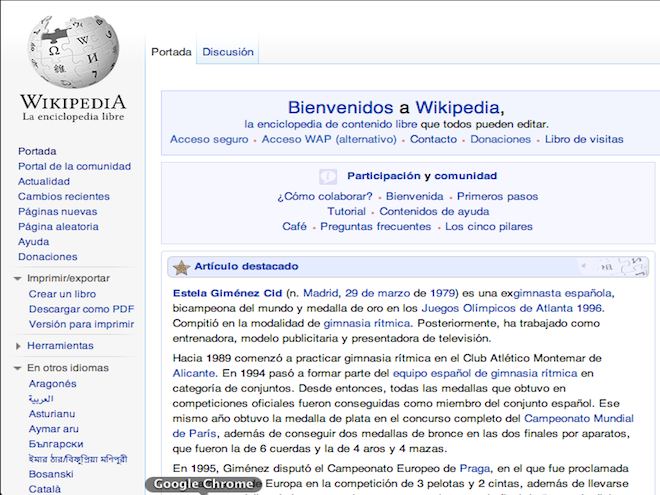Visit the Donaciones link in welcome banner
The height and width of the screenshot is (495, 660).
pos(500,140)
